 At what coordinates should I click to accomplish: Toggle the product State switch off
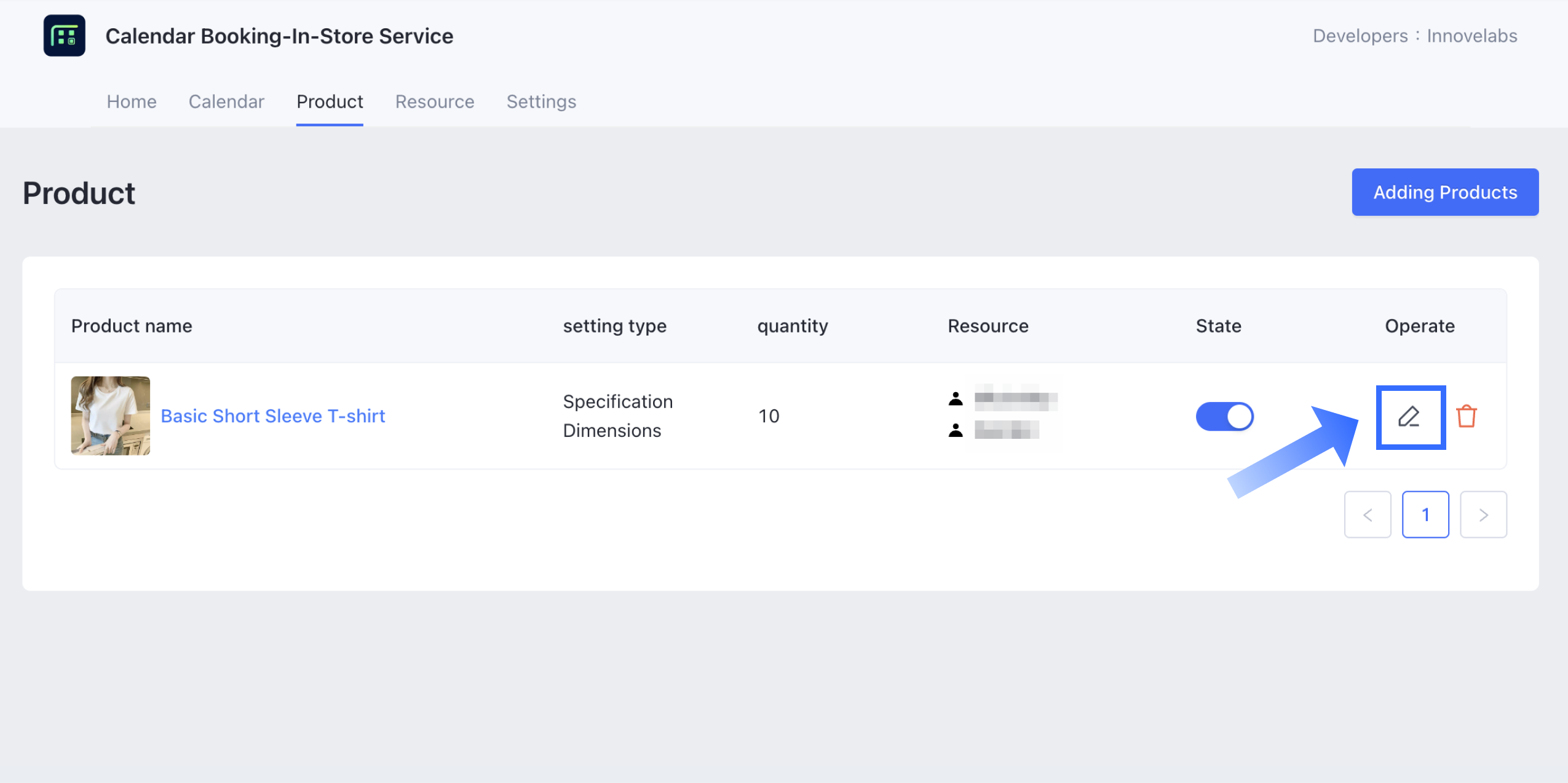(1224, 417)
